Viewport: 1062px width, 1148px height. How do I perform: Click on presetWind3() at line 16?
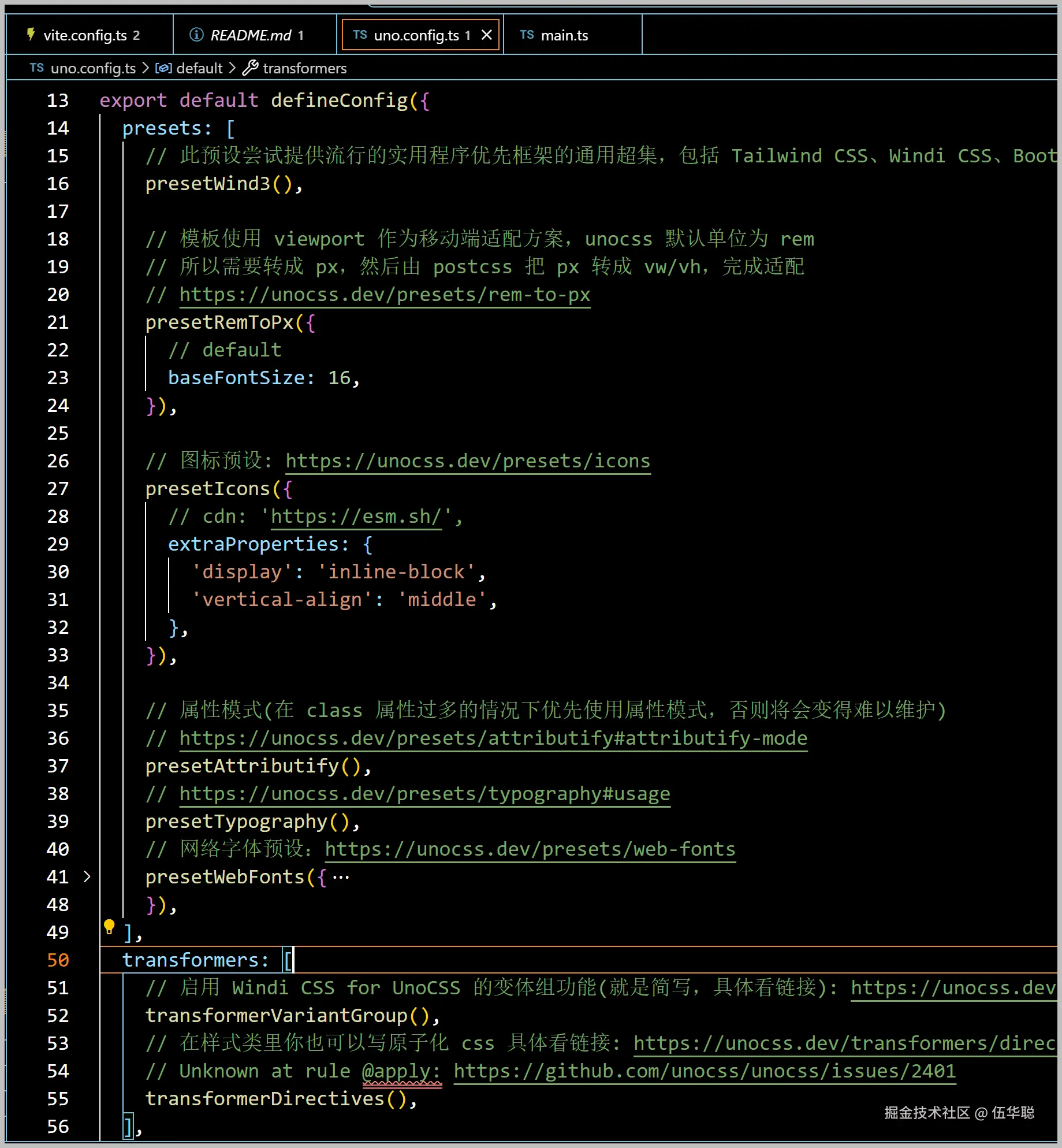click(x=219, y=184)
